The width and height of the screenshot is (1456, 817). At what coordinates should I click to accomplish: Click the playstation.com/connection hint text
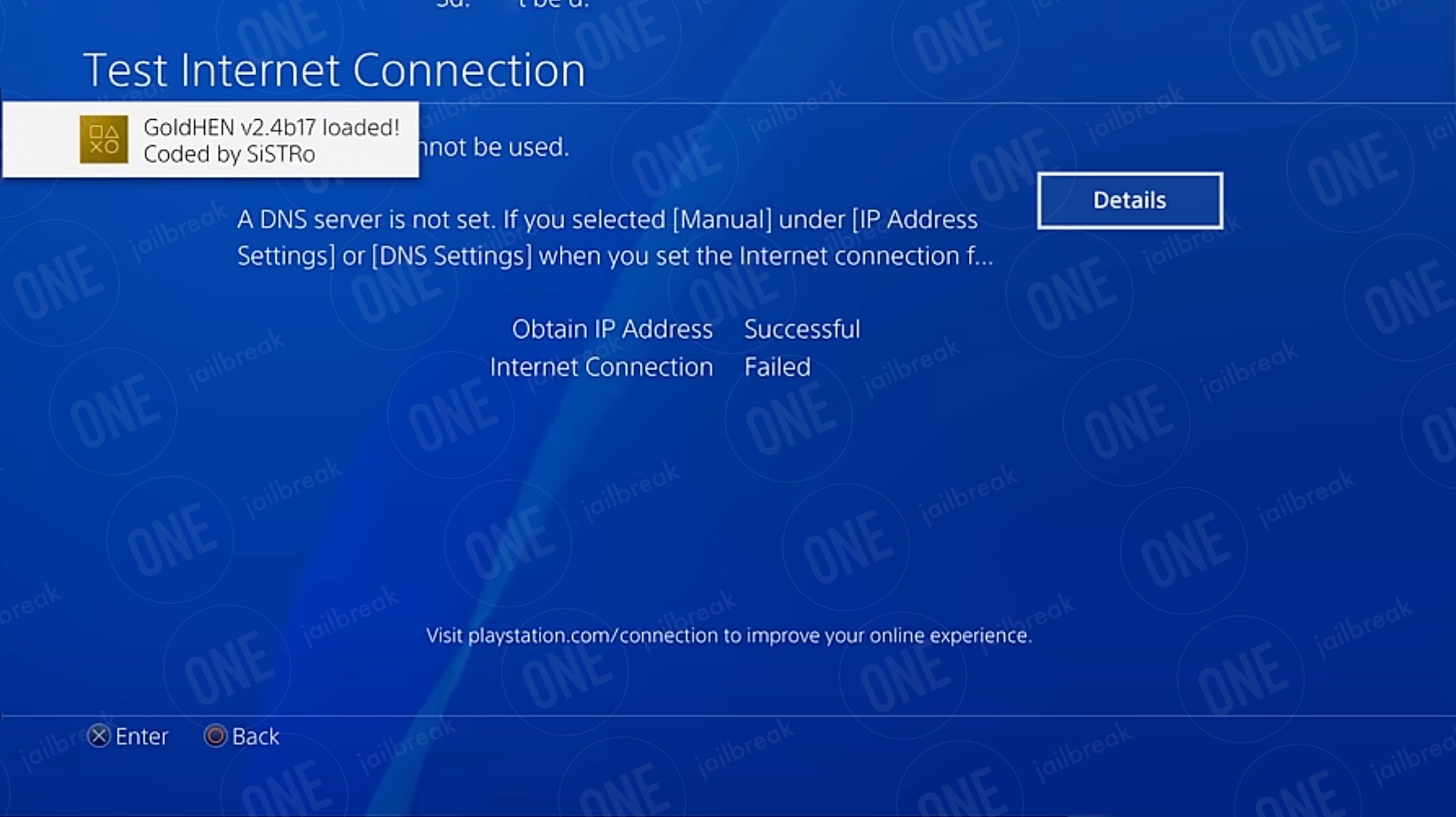tap(729, 636)
